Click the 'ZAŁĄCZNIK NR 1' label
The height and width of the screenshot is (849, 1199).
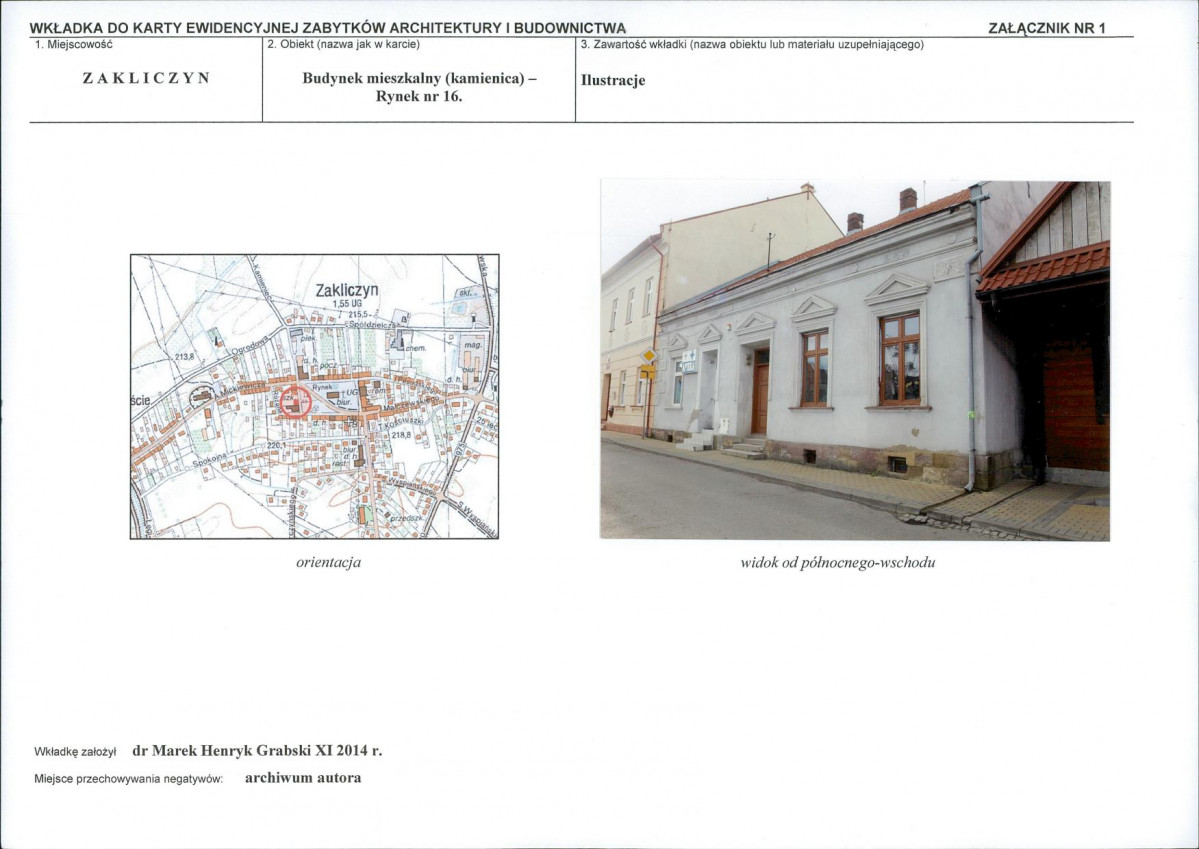click(x=1047, y=28)
